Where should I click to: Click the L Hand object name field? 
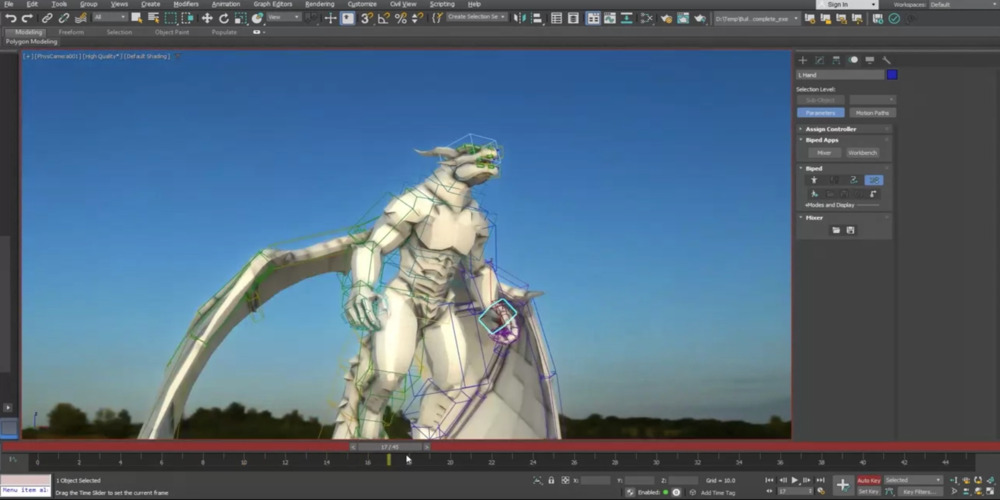[x=841, y=75]
